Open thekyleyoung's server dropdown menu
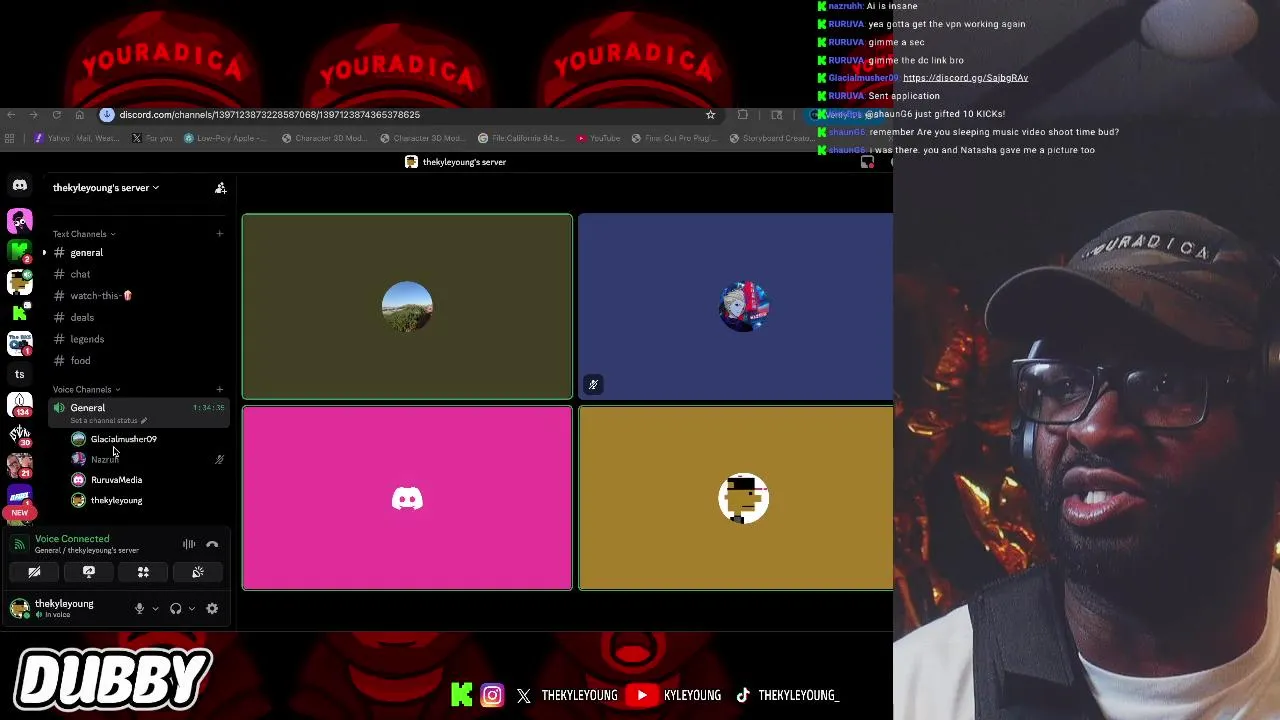 [x=106, y=188]
